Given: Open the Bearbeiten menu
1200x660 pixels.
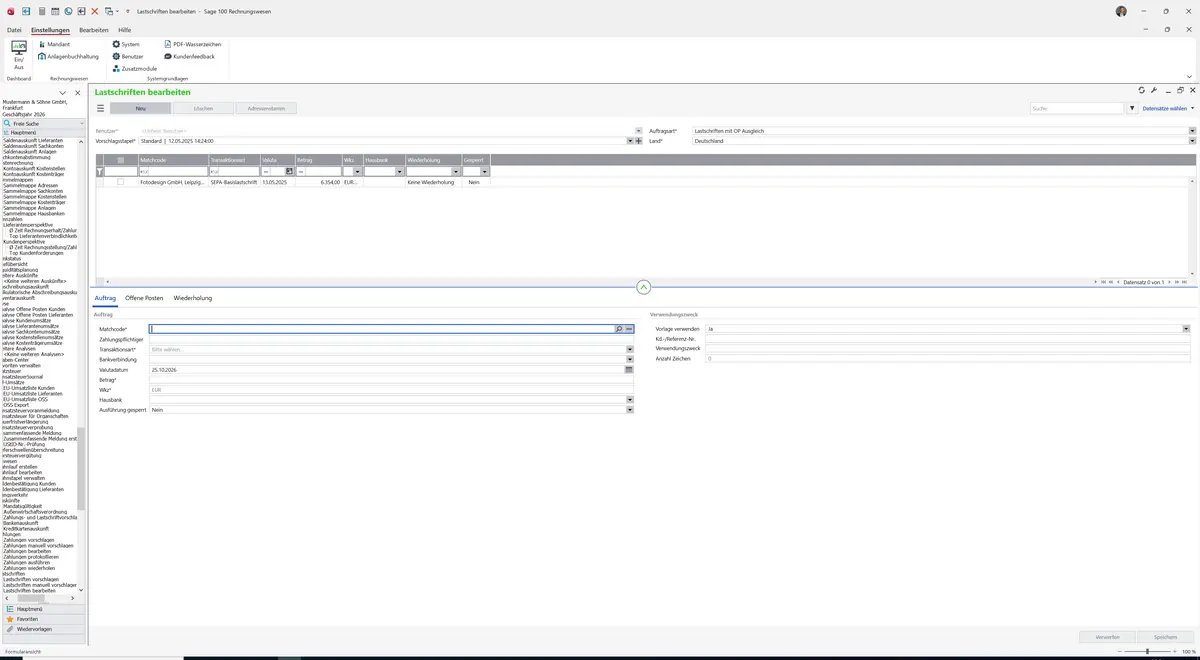Looking at the screenshot, I should (x=94, y=30).
